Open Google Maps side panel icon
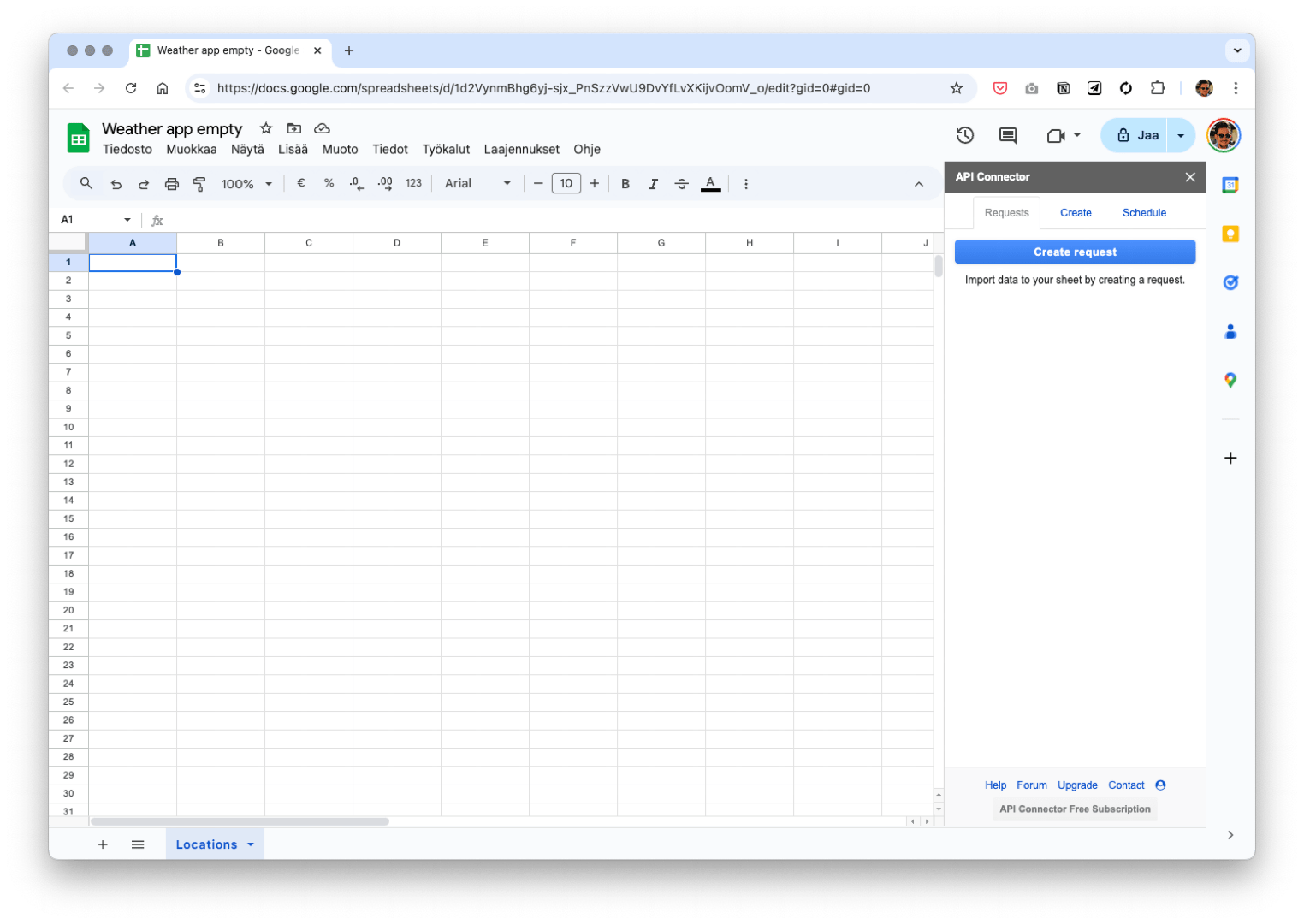 (x=1230, y=381)
